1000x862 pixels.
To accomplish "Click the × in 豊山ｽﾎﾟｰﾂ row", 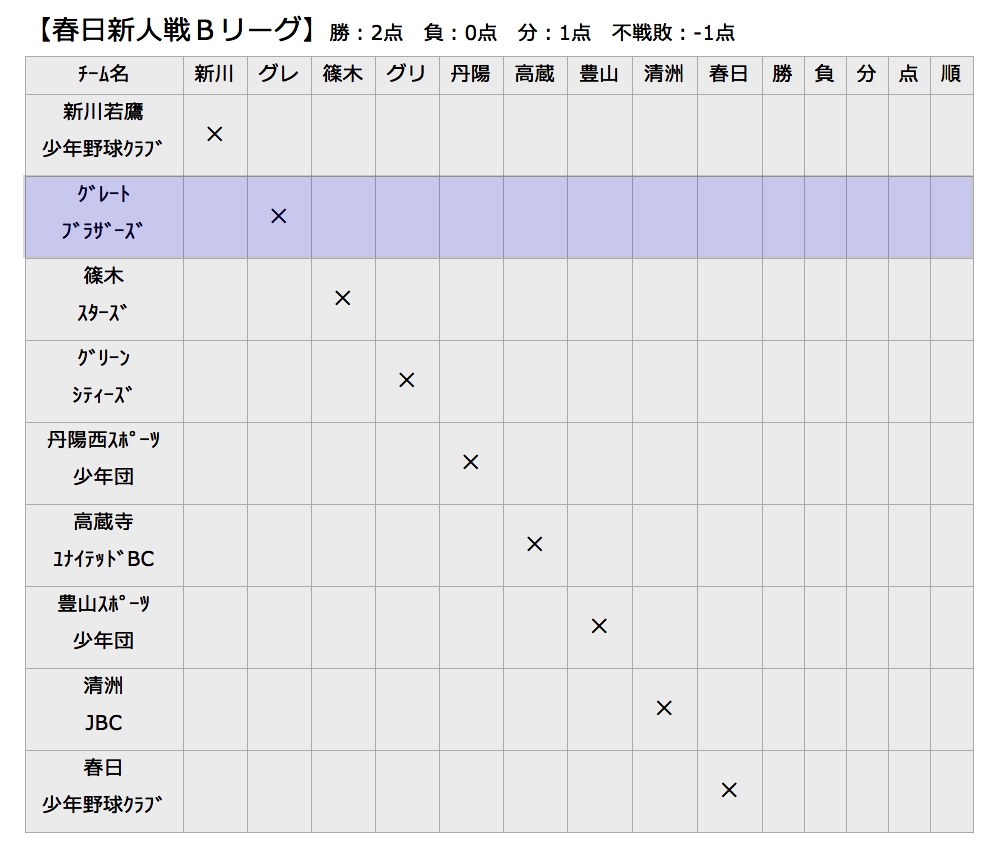I will [x=599, y=627].
